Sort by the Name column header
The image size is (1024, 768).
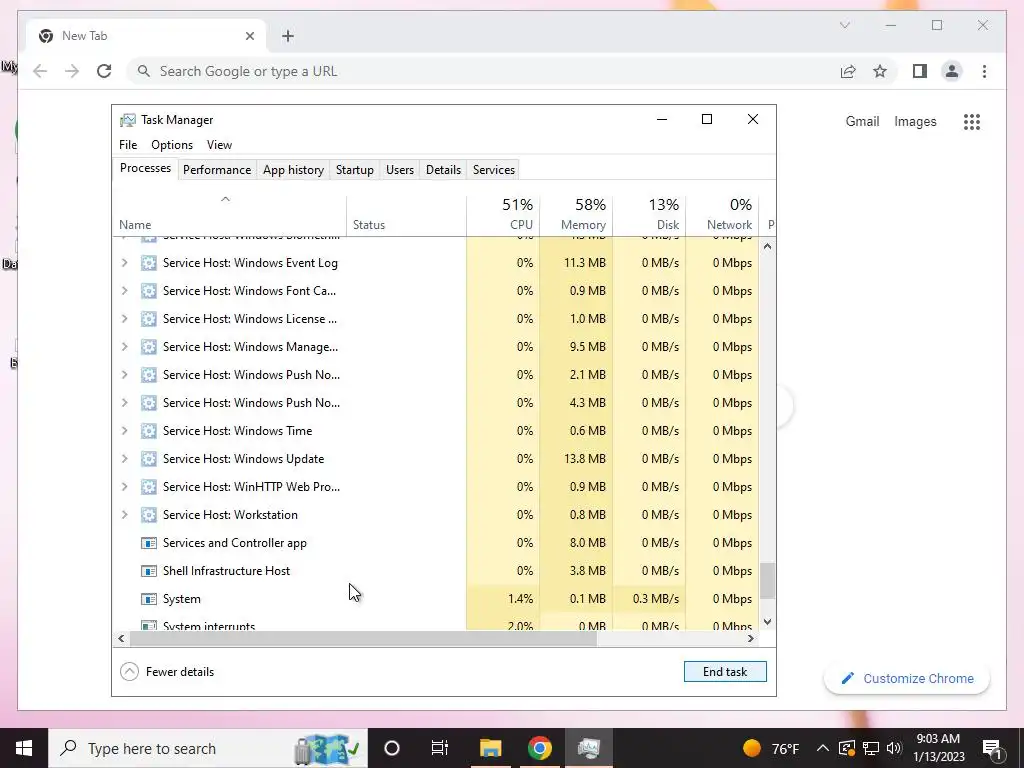229,216
